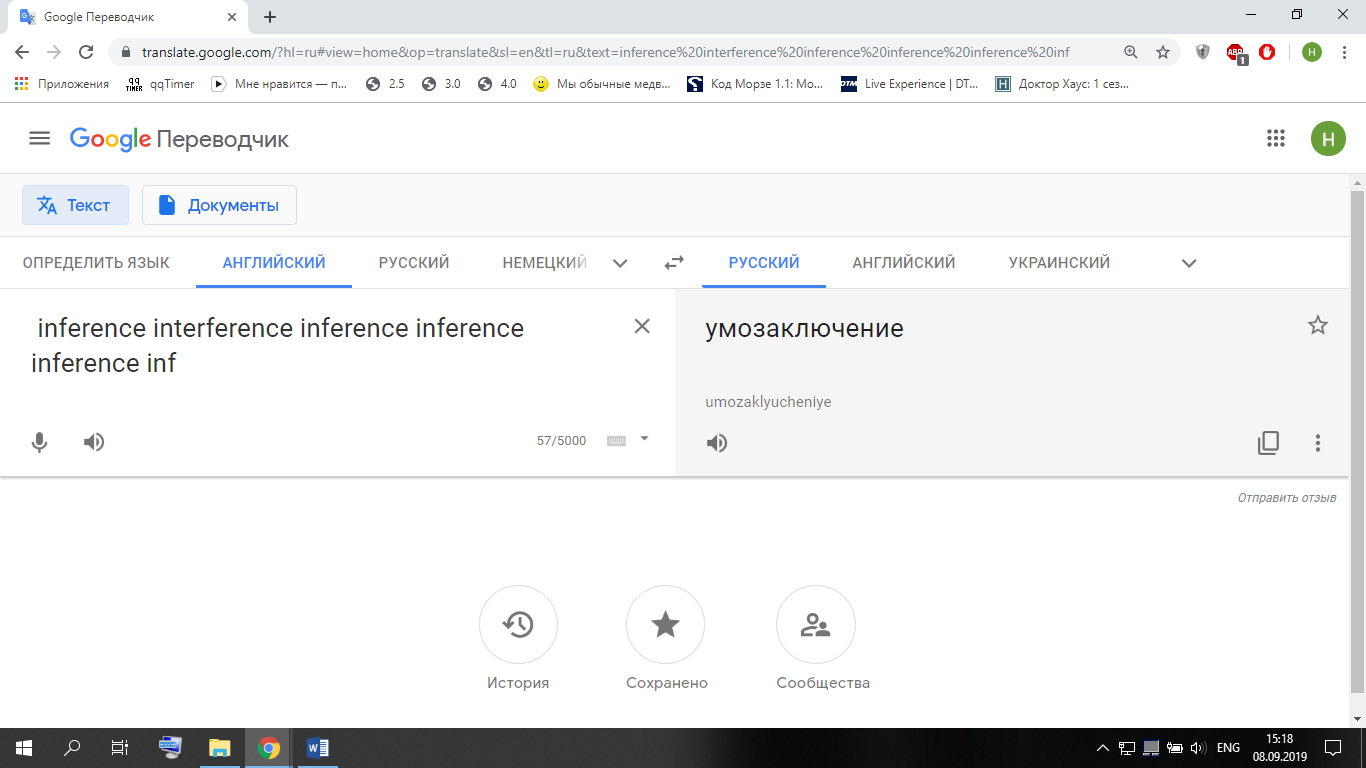Open Сообщества community page
The image size is (1366, 768).
point(823,640)
